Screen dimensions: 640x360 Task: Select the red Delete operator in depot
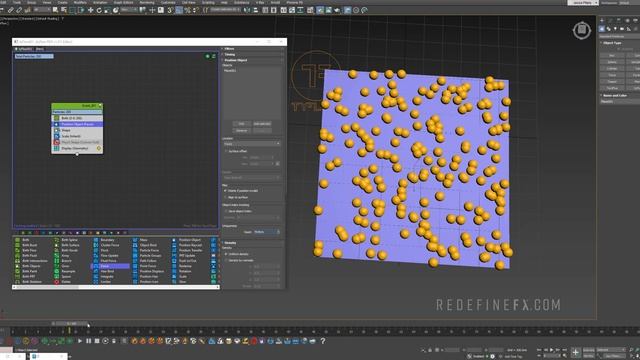click(63, 282)
